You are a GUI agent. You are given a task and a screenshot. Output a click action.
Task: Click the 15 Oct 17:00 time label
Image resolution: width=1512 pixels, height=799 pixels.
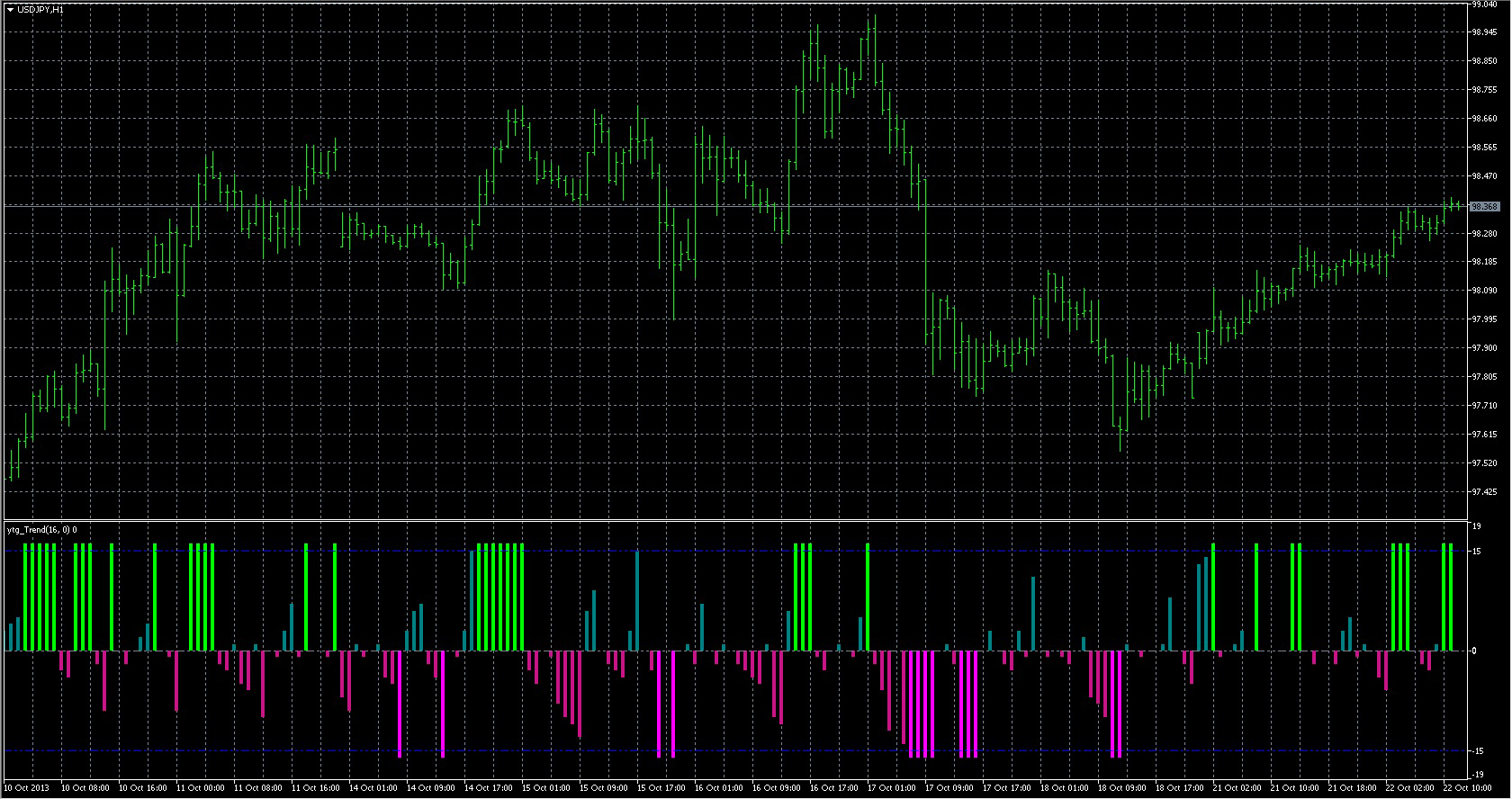[x=661, y=788]
